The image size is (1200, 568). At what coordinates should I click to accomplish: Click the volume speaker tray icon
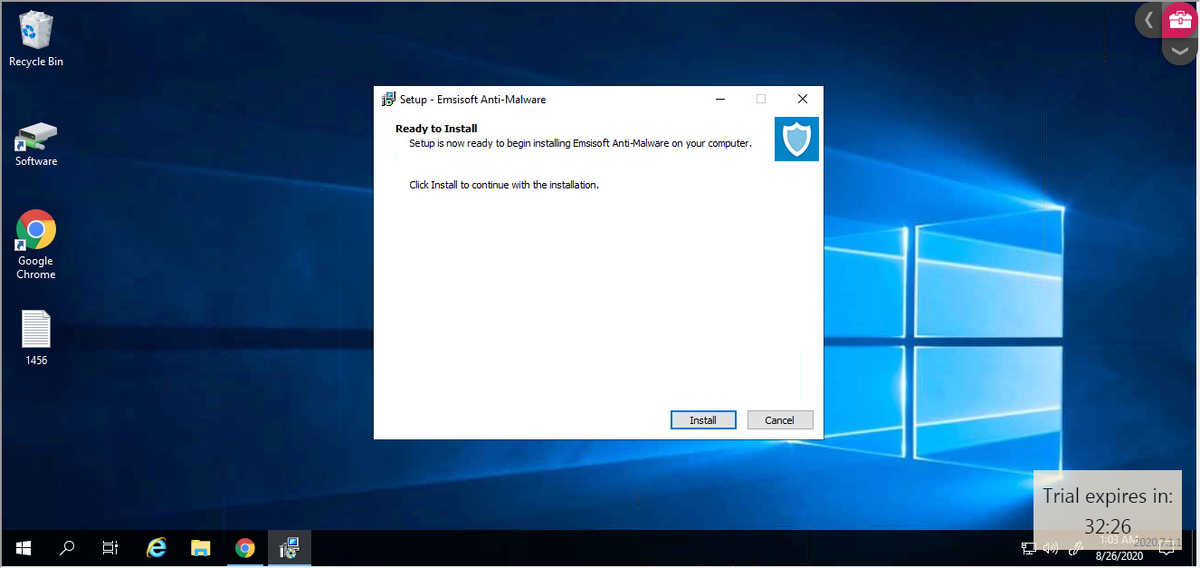coord(1051,548)
